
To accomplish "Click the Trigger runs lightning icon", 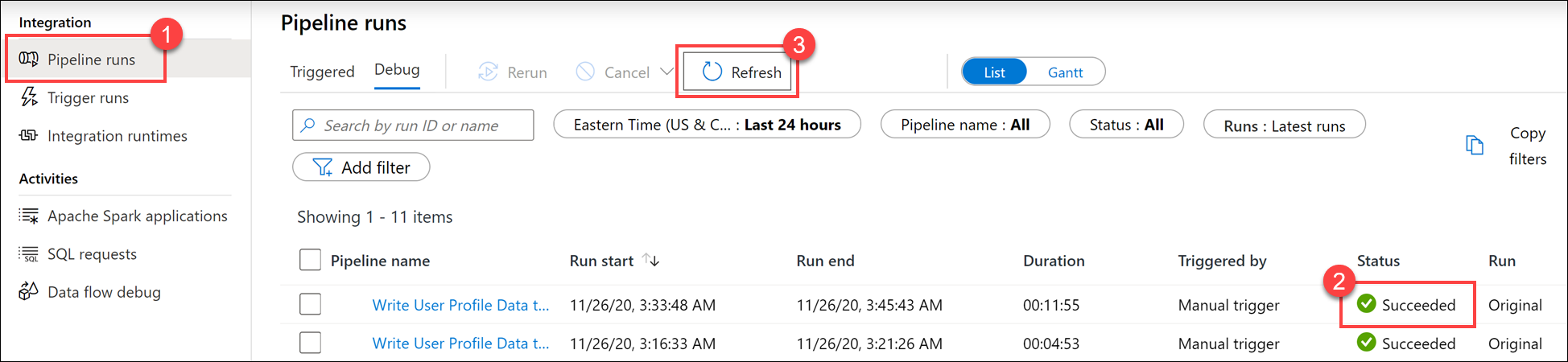I will tap(29, 97).
